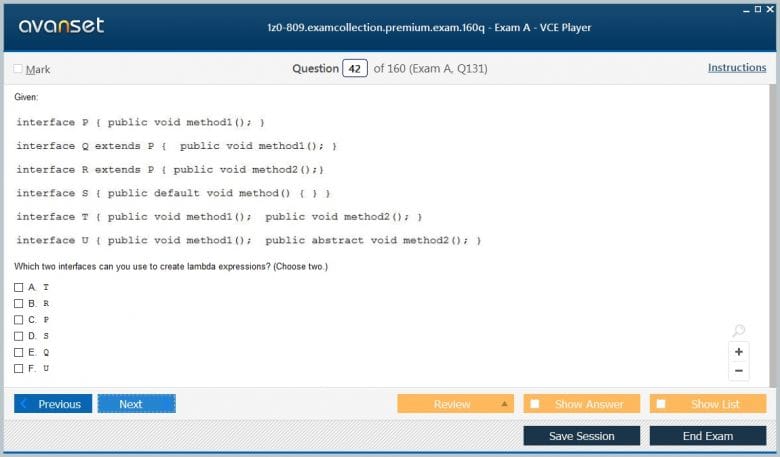Select answer C checkbox for P
This screenshot has height=457, width=780.
pos(18,320)
